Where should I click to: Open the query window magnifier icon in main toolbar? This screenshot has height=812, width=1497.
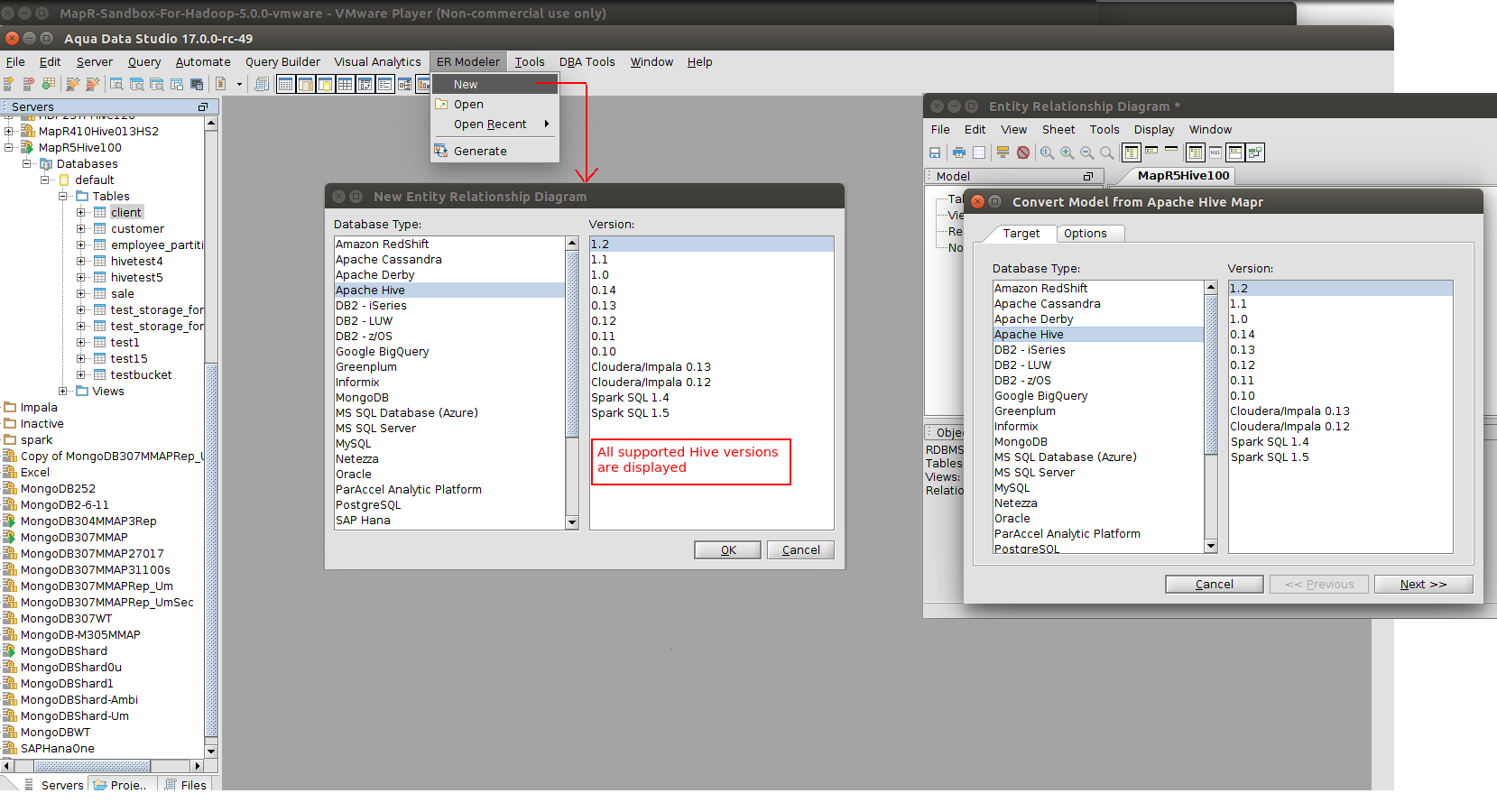coord(116,84)
